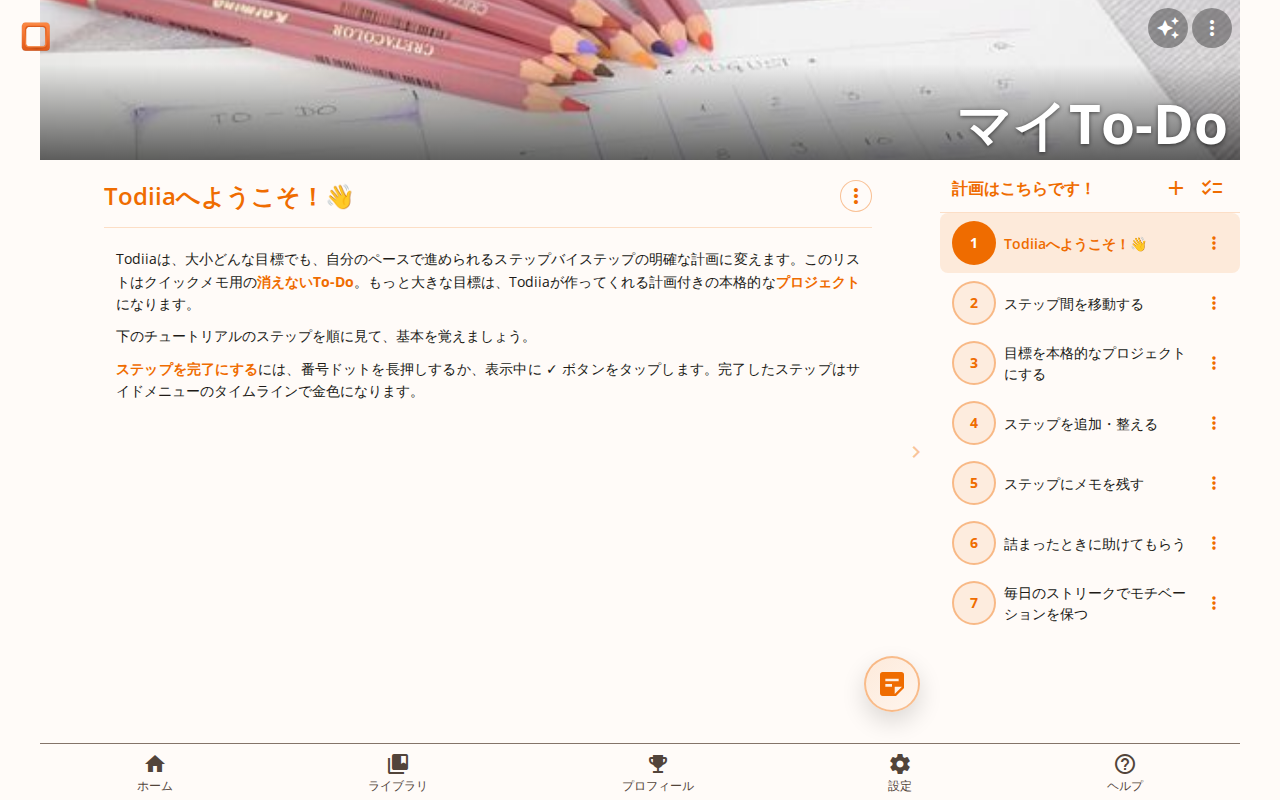Screen dimensions: 1280x800
Task: Switch to ライブラリ tab
Action: 397,772
